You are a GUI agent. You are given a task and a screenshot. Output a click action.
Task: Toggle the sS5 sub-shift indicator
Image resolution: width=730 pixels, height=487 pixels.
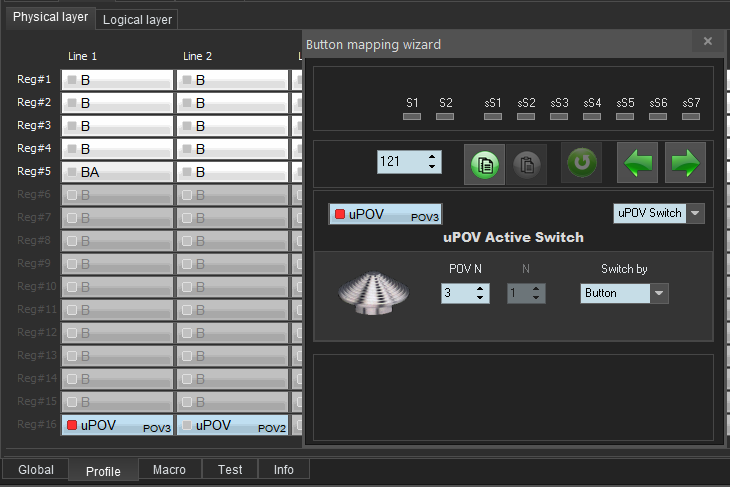pyautogui.click(x=625, y=116)
